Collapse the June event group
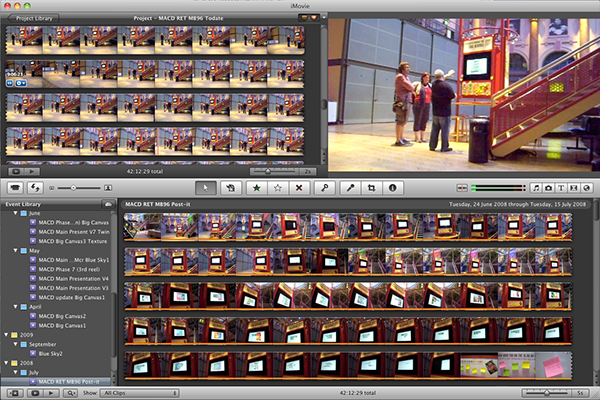The height and width of the screenshot is (400, 600). pyautogui.click(x=16, y=213)
